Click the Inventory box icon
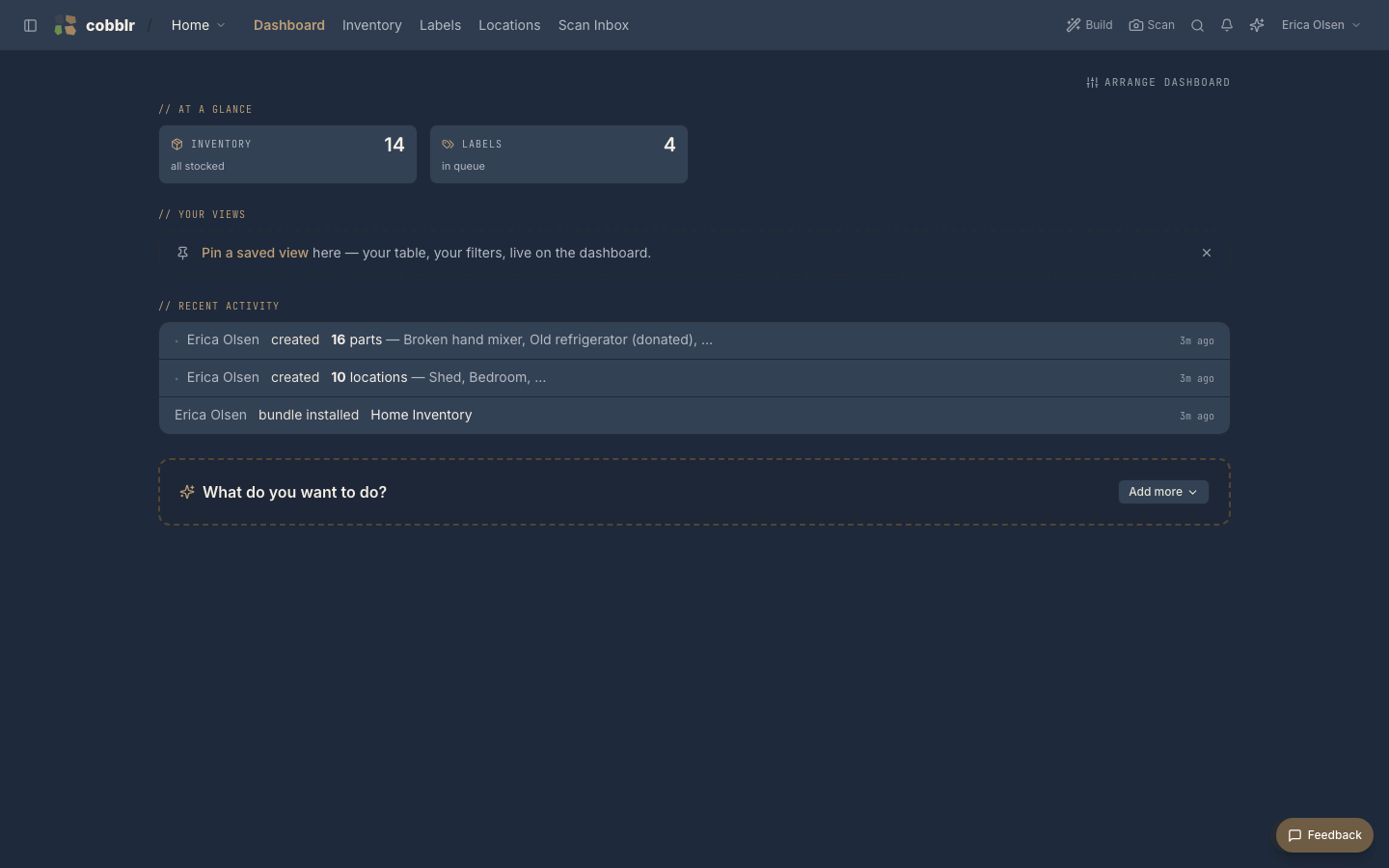 (x=177, y=144)
